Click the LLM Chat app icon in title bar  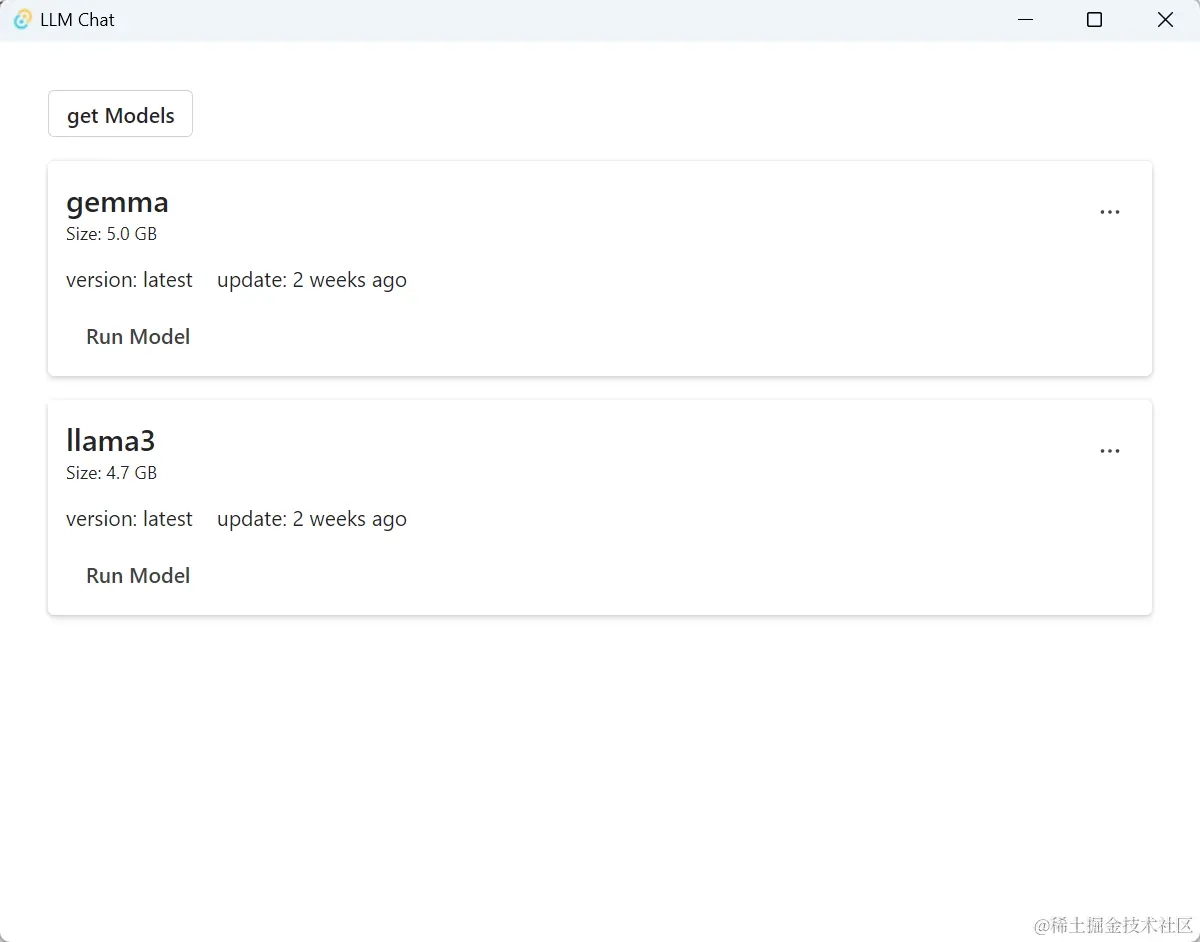tap(21, 19)
